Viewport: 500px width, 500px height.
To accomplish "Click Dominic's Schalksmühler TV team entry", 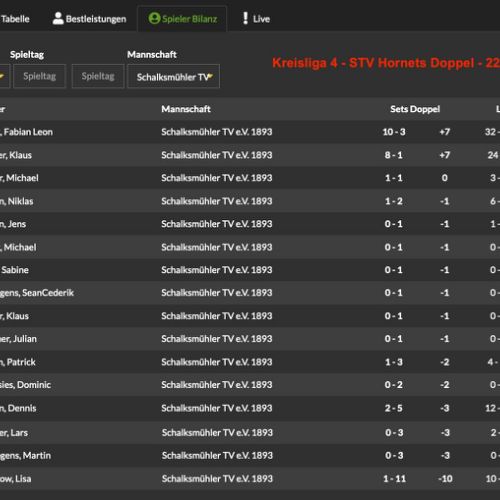I will coord(217,385).
